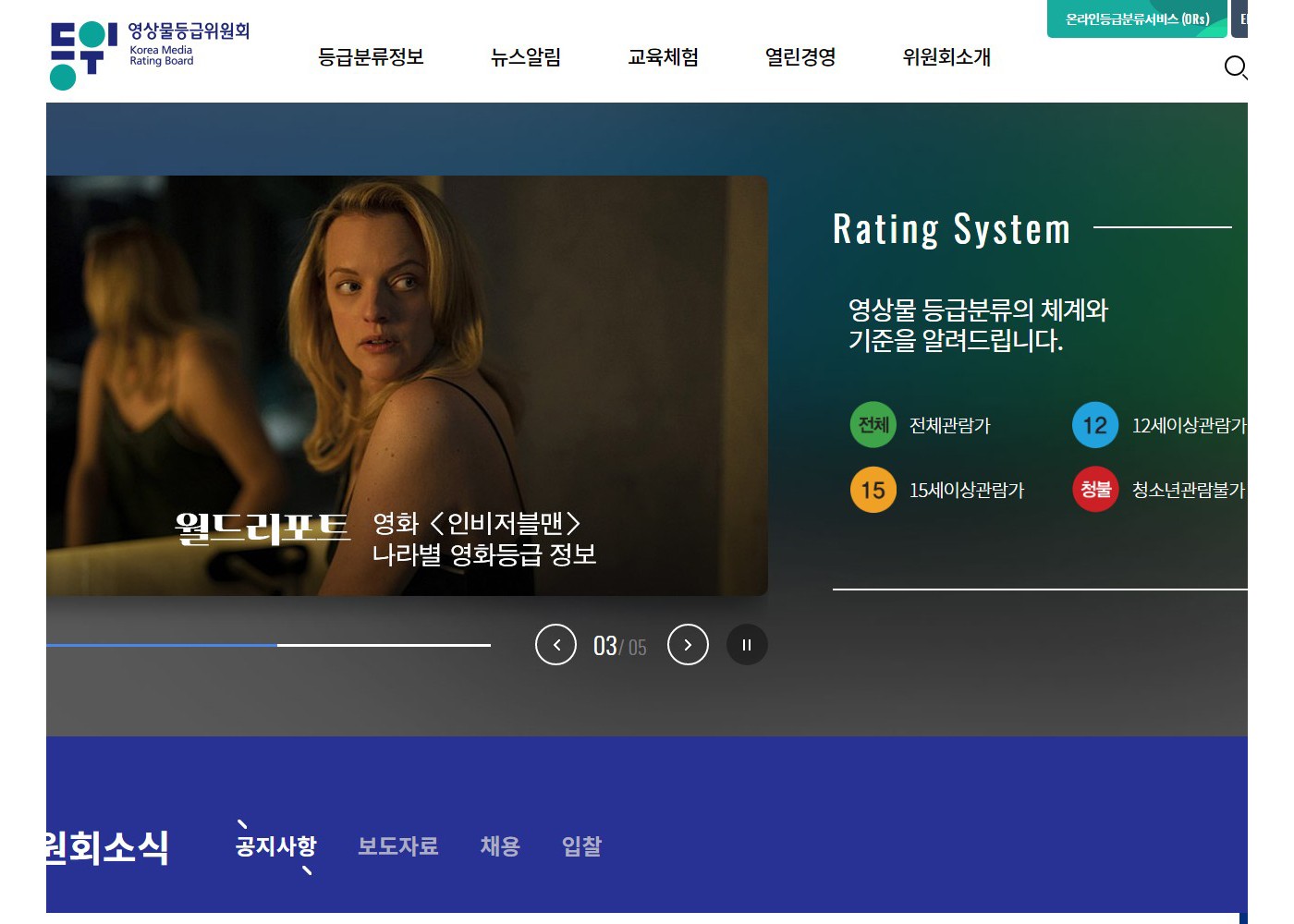Advance to next slide arrow
This screenshot has width=1294, height=924.
click(688, 645)
